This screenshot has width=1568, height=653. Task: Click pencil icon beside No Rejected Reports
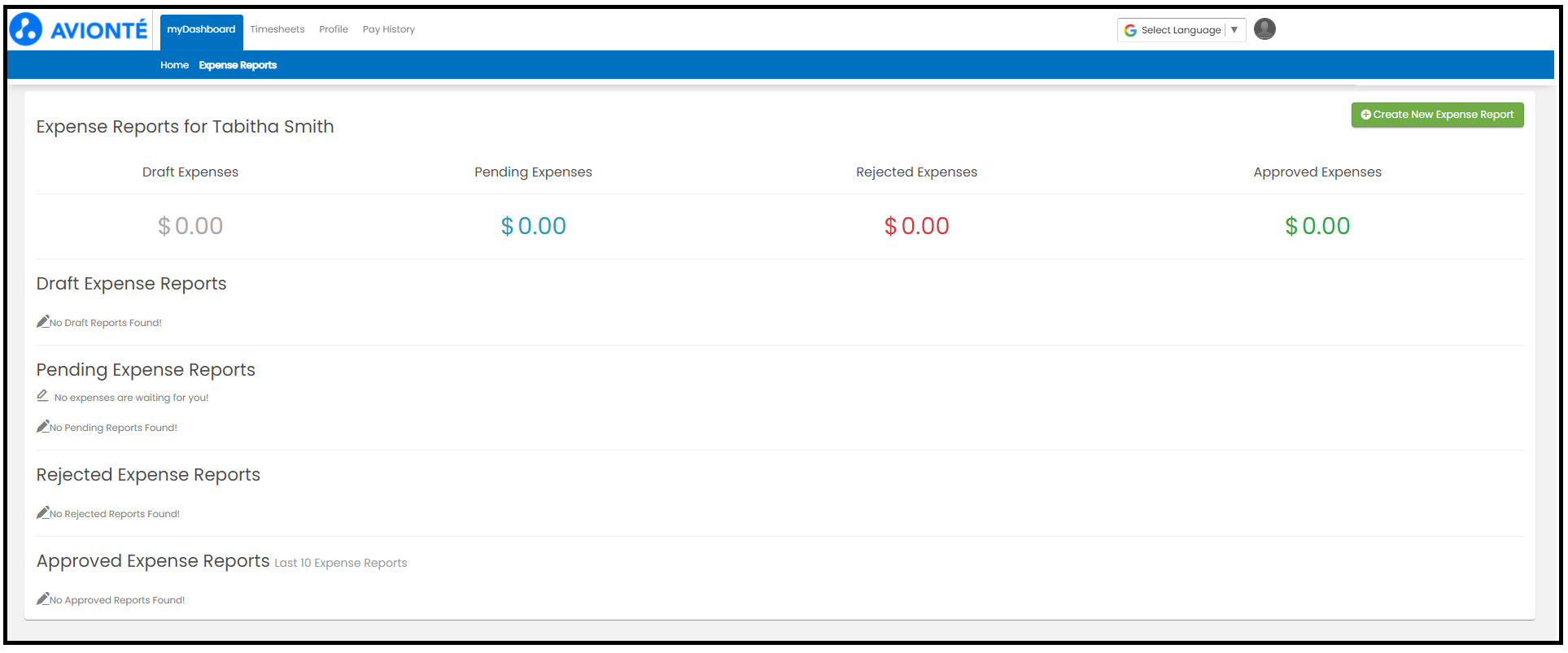click(42, 513)
